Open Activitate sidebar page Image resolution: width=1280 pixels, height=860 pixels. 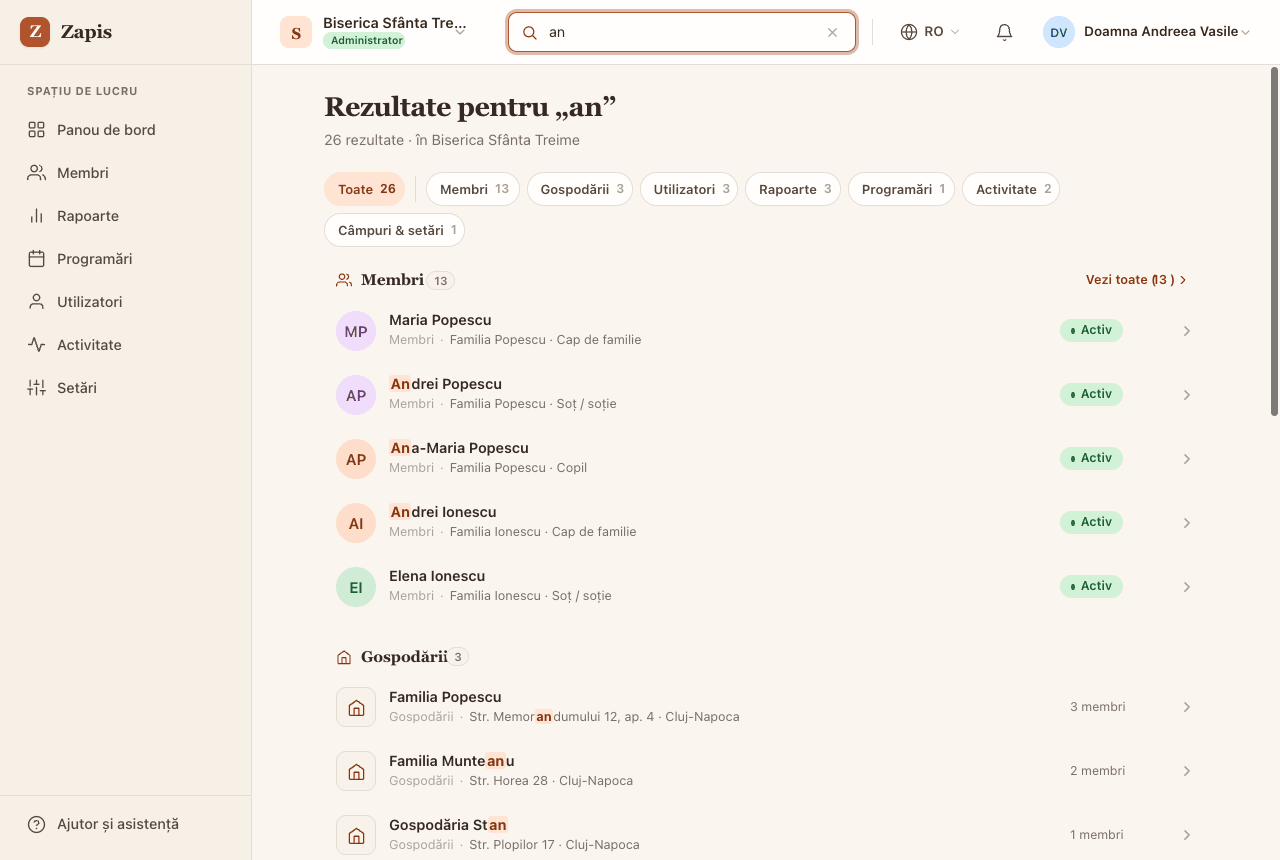[x=125, y=345]
